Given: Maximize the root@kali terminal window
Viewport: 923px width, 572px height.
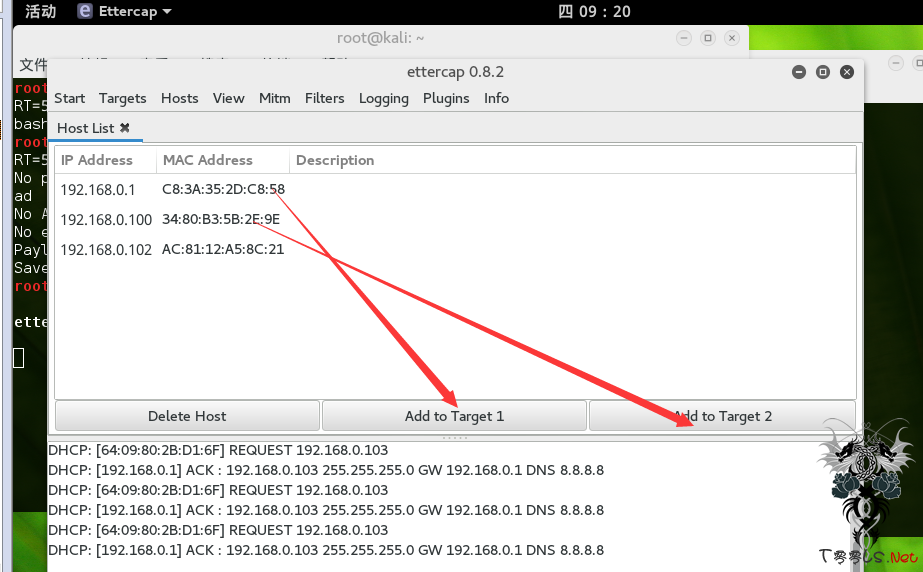Looking at the screenshot, I should (708, 38).
